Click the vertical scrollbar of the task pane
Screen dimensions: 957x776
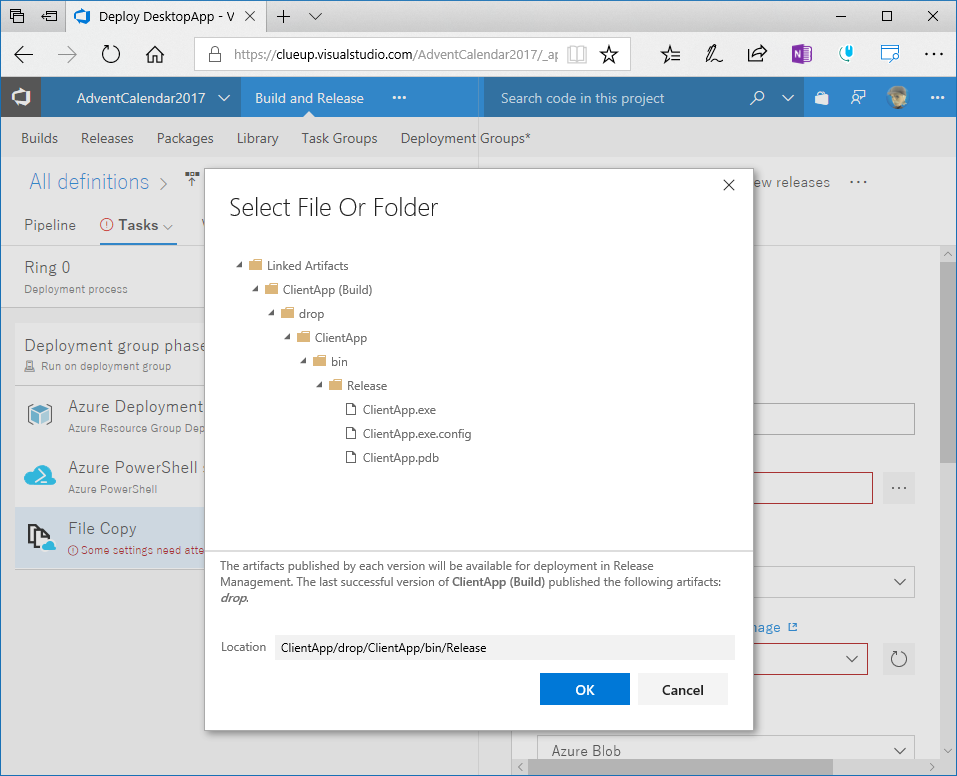point(947,363)
